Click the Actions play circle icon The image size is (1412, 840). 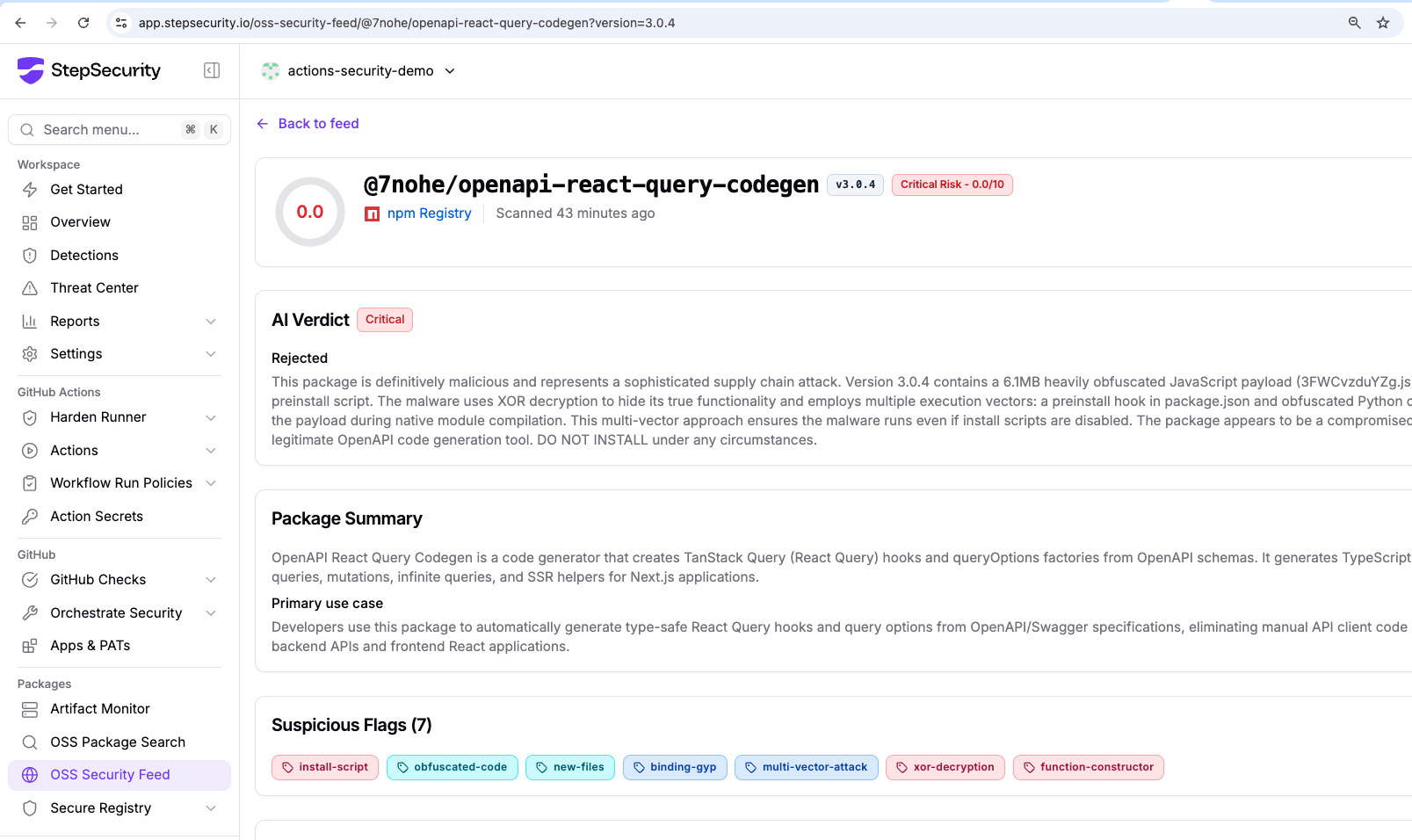point(30,451)
